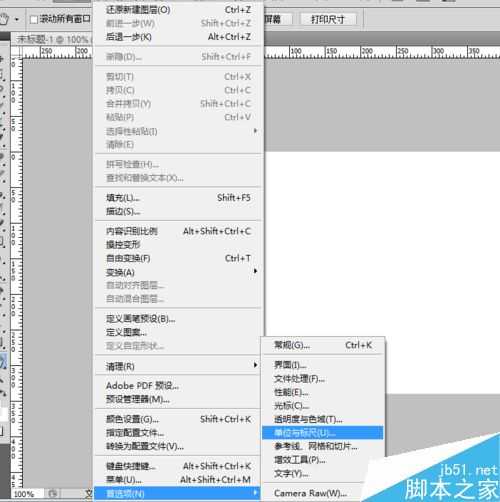The image size is (500, 502).
Task: Click the highlighted 单位与标尺(U)... item
Action: coord(323,433)
